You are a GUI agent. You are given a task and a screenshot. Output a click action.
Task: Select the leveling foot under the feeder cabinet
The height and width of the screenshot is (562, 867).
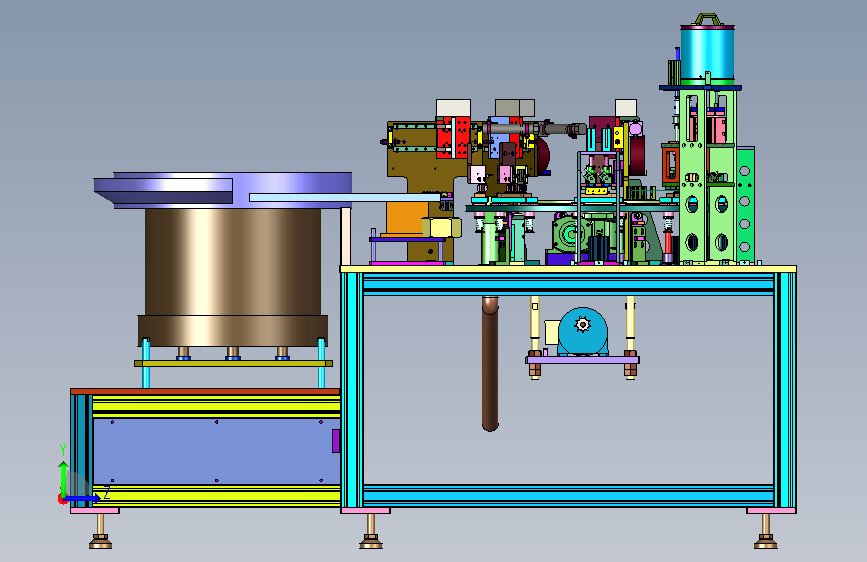coord(100,534)
